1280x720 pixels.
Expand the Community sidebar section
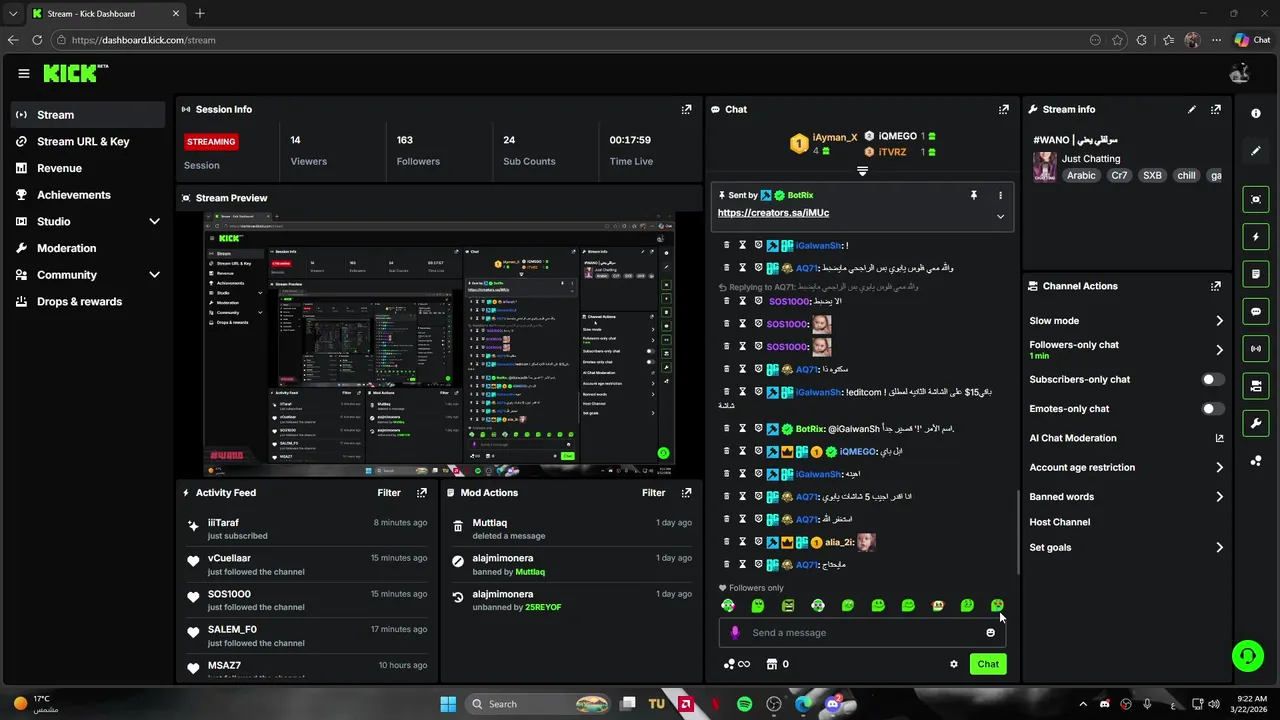[x=154, y=275]
